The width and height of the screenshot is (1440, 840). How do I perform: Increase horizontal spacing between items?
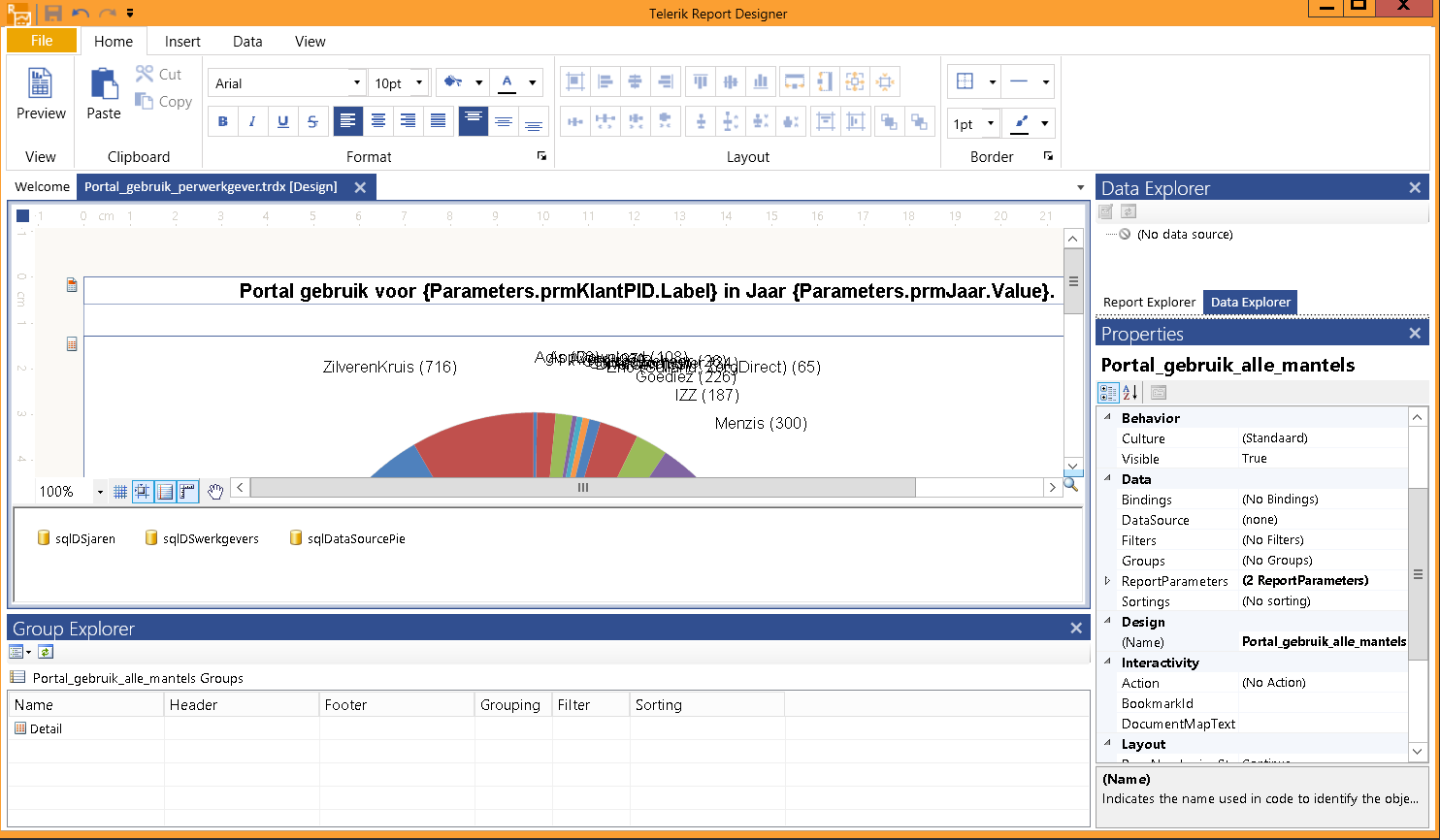(x=605, y=121)
